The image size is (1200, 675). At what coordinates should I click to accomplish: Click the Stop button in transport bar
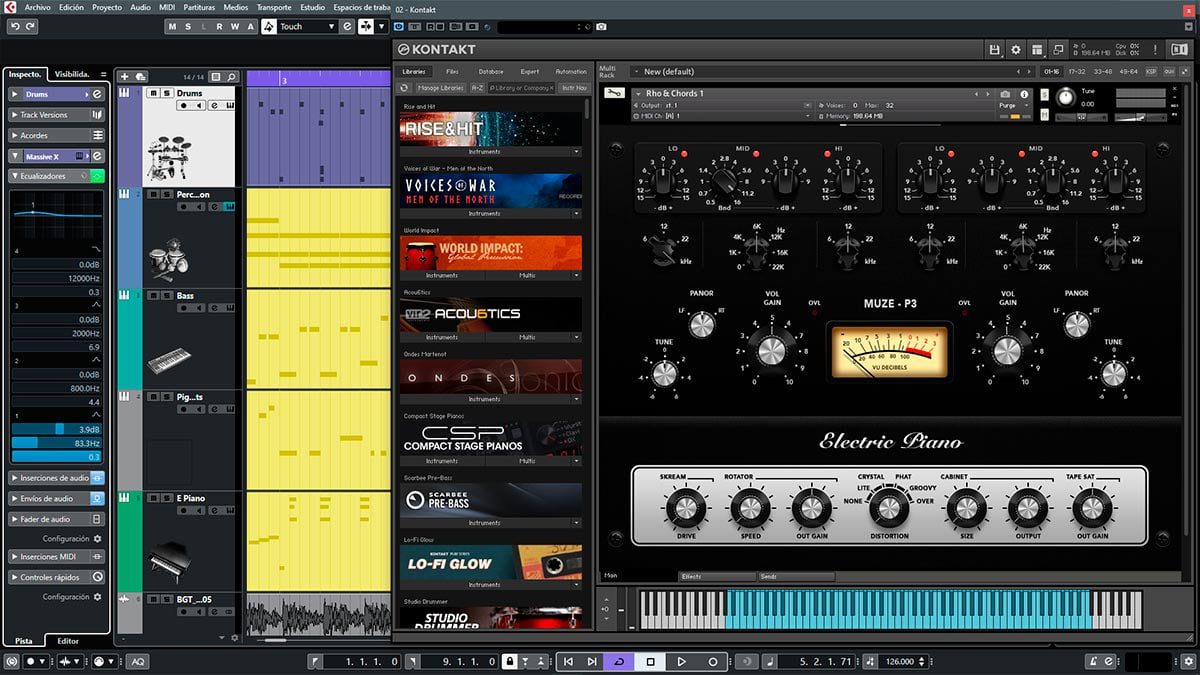(x=650, y=662)
